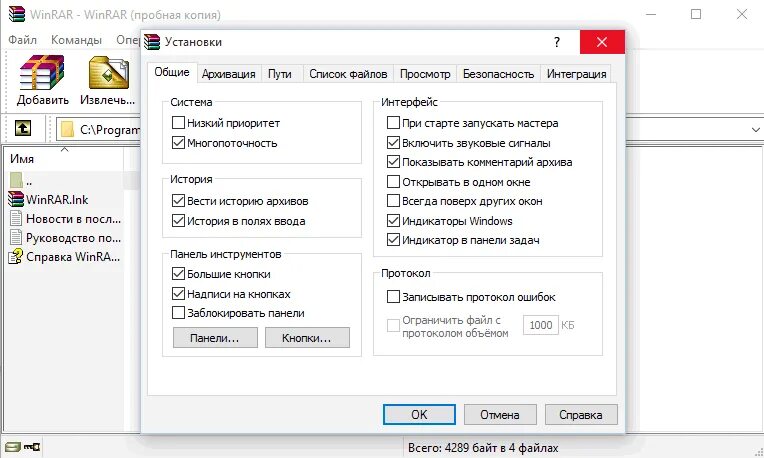Click the question mark help button in the dialog

pos(557,42)
